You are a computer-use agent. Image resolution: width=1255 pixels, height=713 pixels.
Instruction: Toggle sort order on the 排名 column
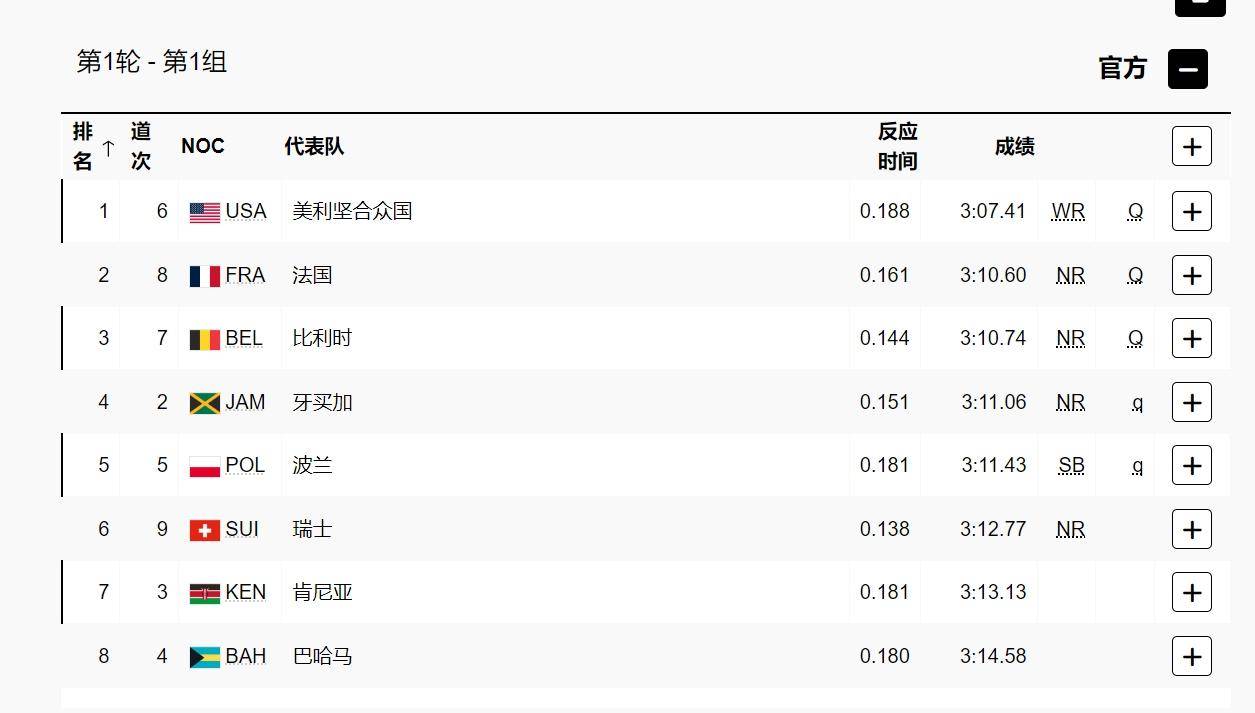coord(90,145)
